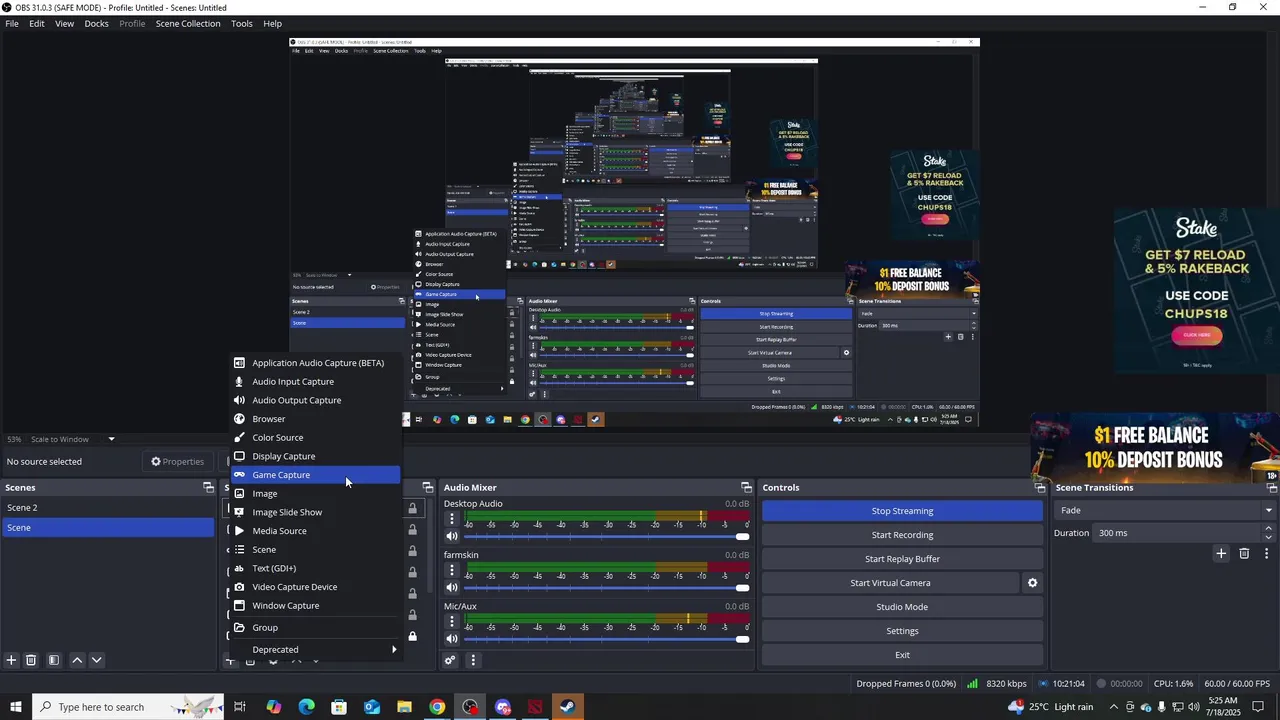Viewport: 1280px width, 720px height.
Task: Open farmskin three-dot options
Action: (x=452, y=570)
